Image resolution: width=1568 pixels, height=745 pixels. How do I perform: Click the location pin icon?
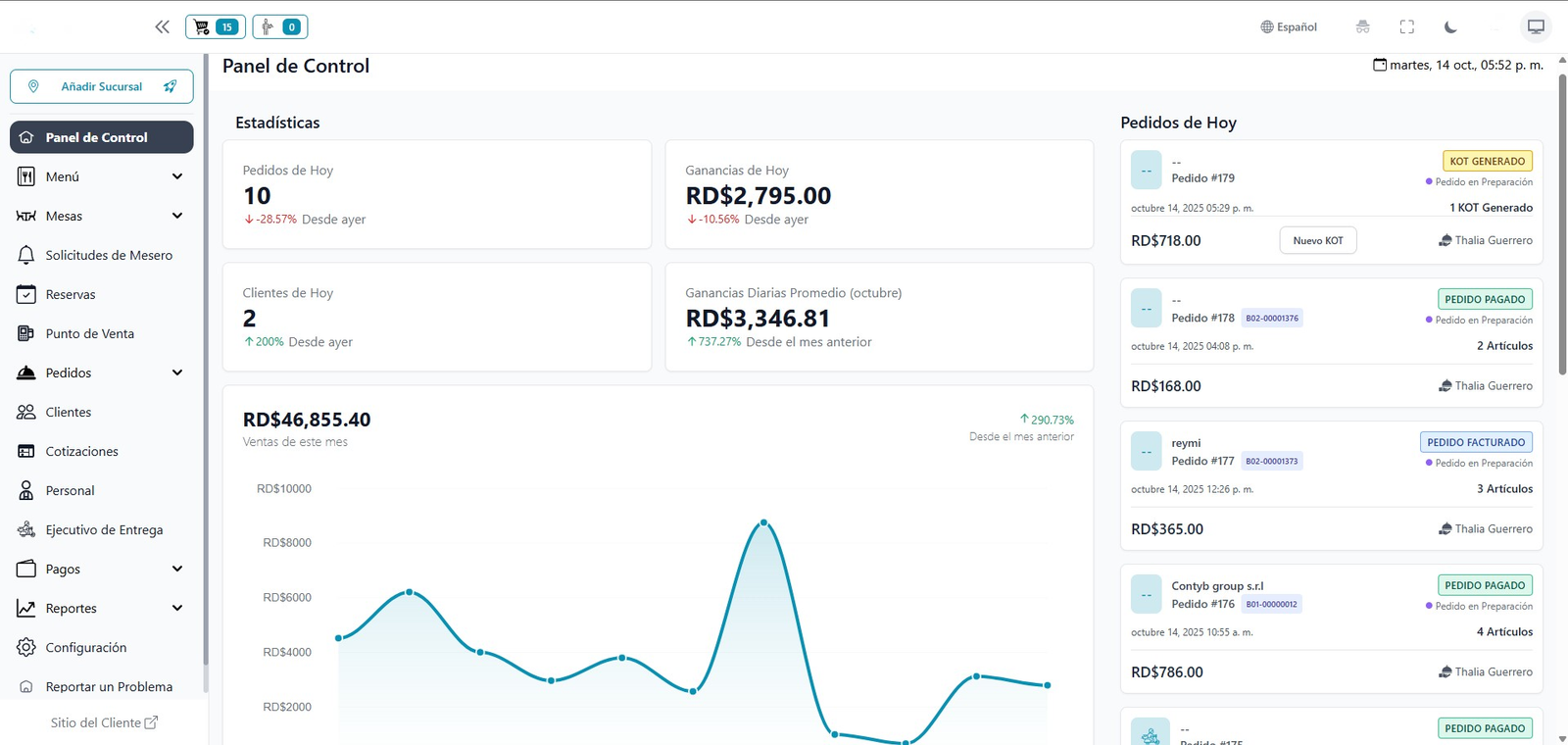tap(33, 86)
